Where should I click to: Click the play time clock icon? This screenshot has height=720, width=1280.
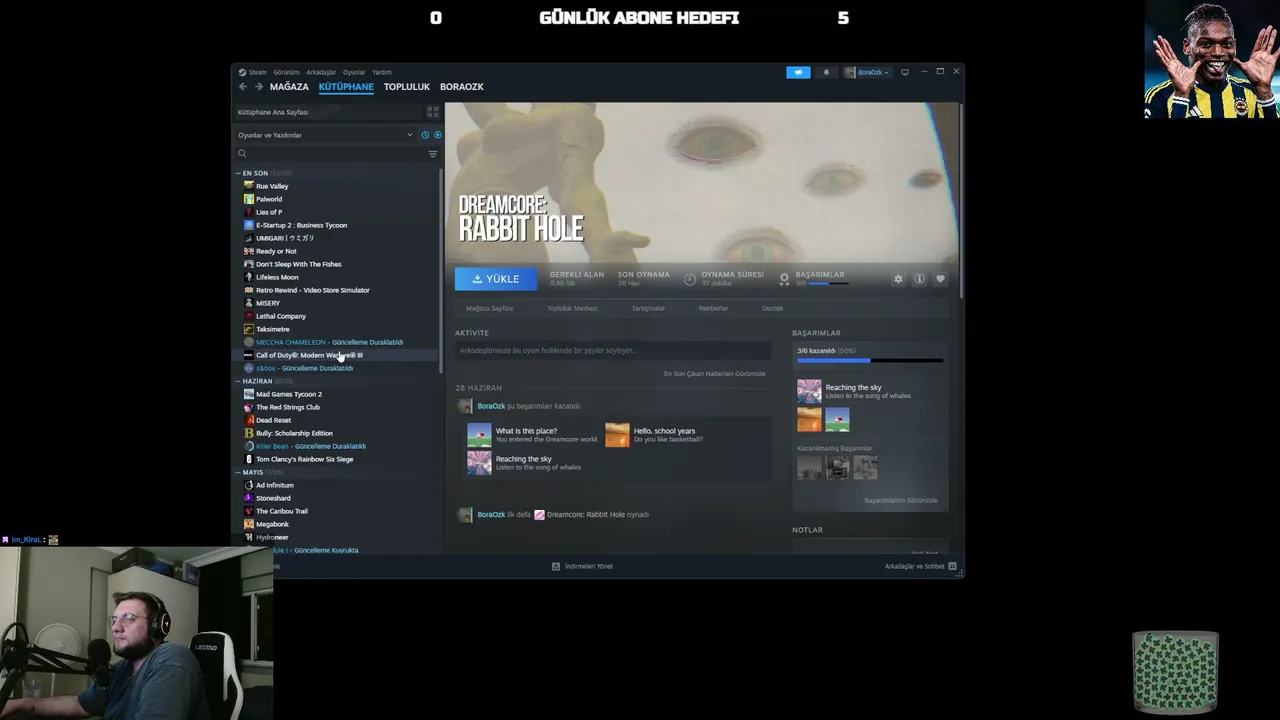coord(690,279)
